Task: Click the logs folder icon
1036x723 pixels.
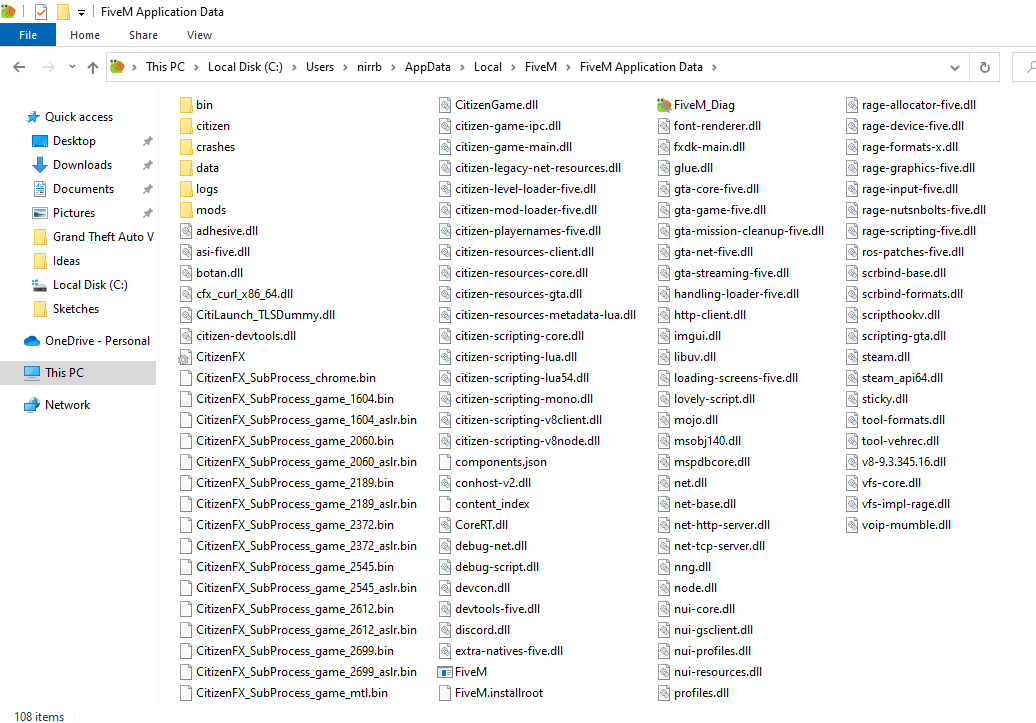Action: 186,189
